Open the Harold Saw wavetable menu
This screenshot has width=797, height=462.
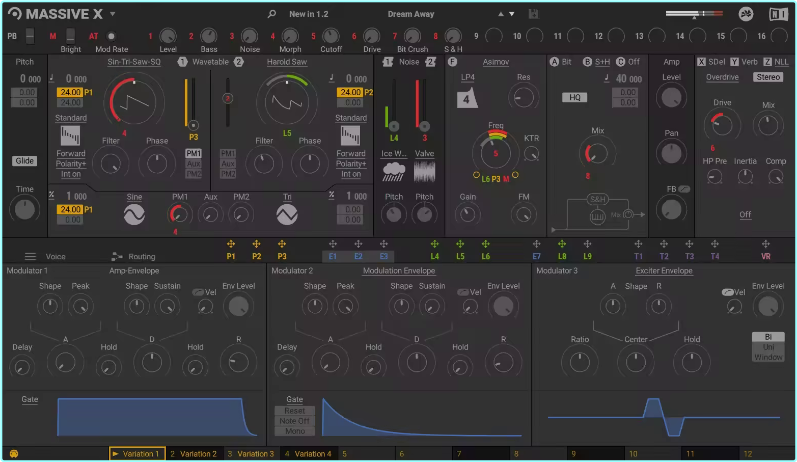tap(287, 62)
